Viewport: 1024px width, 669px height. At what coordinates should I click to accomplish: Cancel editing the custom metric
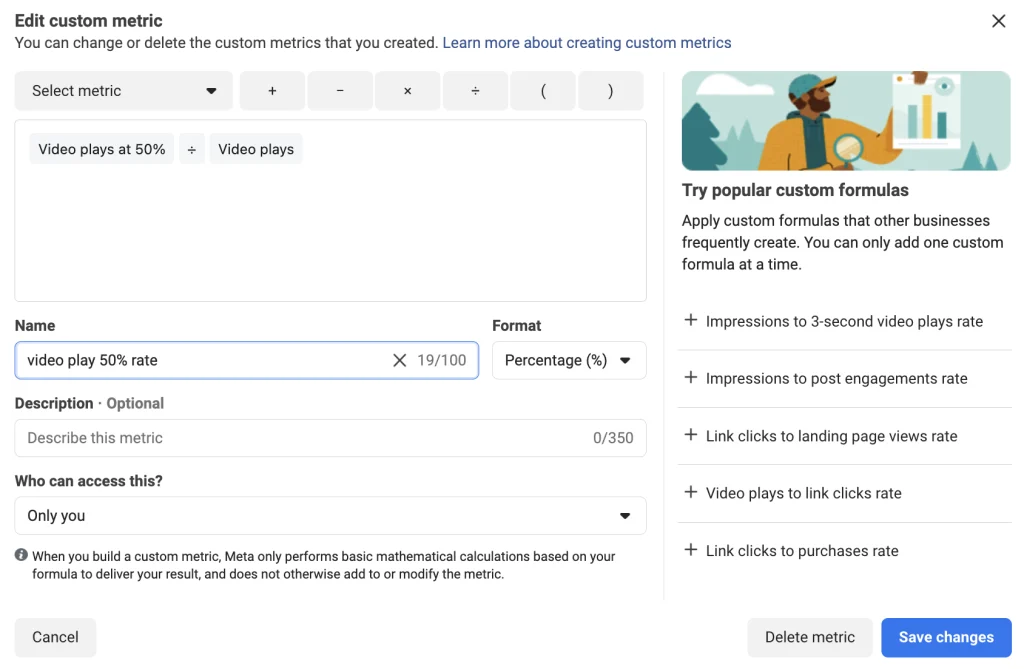tap(55, 637)
